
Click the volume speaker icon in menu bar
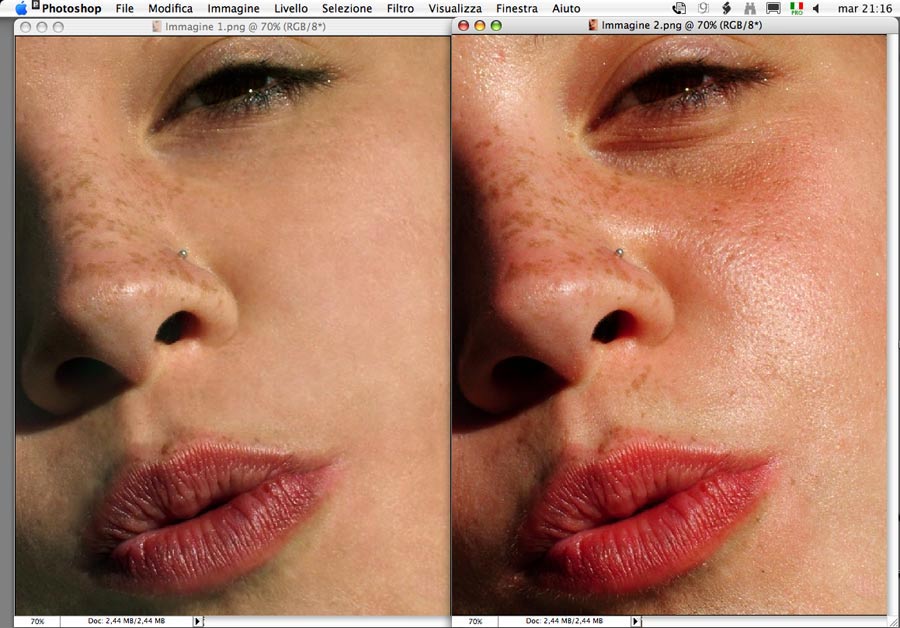click(x=817, y=8)
